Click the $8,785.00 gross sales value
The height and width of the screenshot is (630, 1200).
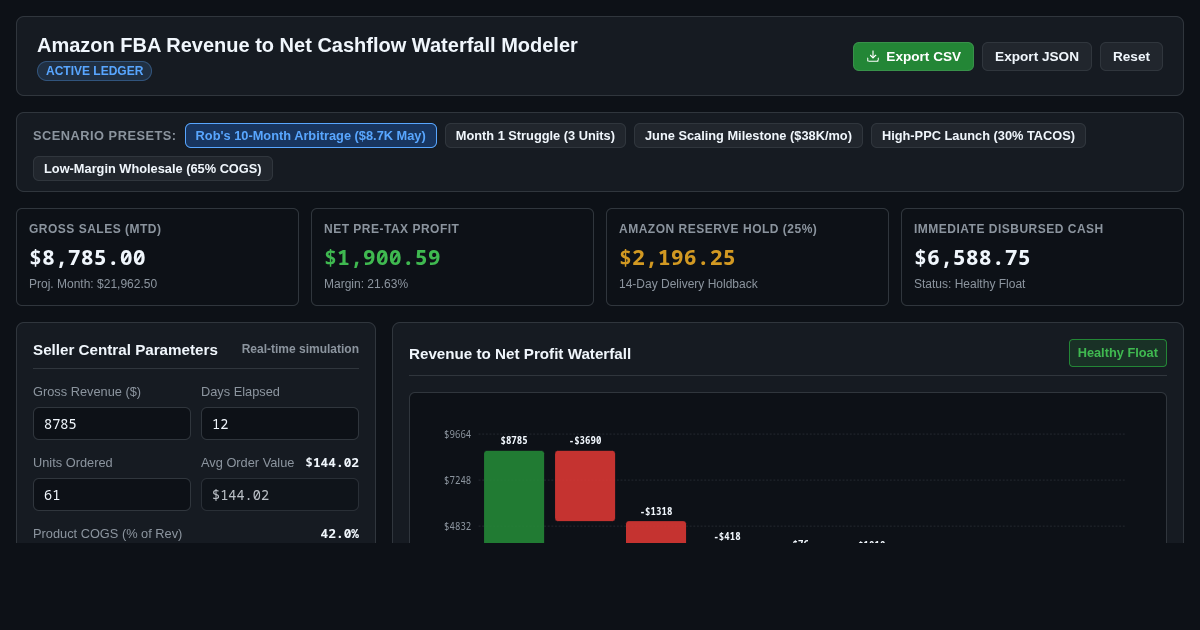(x=87, y=258)
